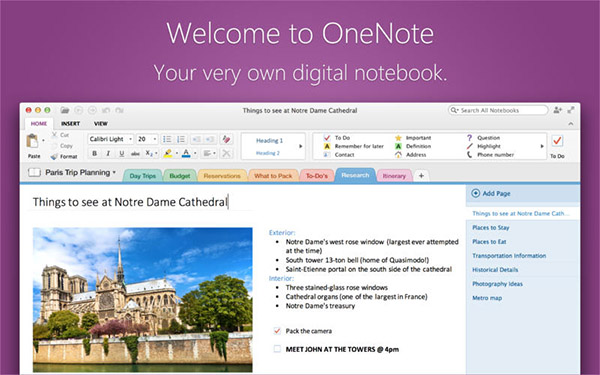Click the Search All Notebooks field
600x375 pixels.
tap(498, 110)
